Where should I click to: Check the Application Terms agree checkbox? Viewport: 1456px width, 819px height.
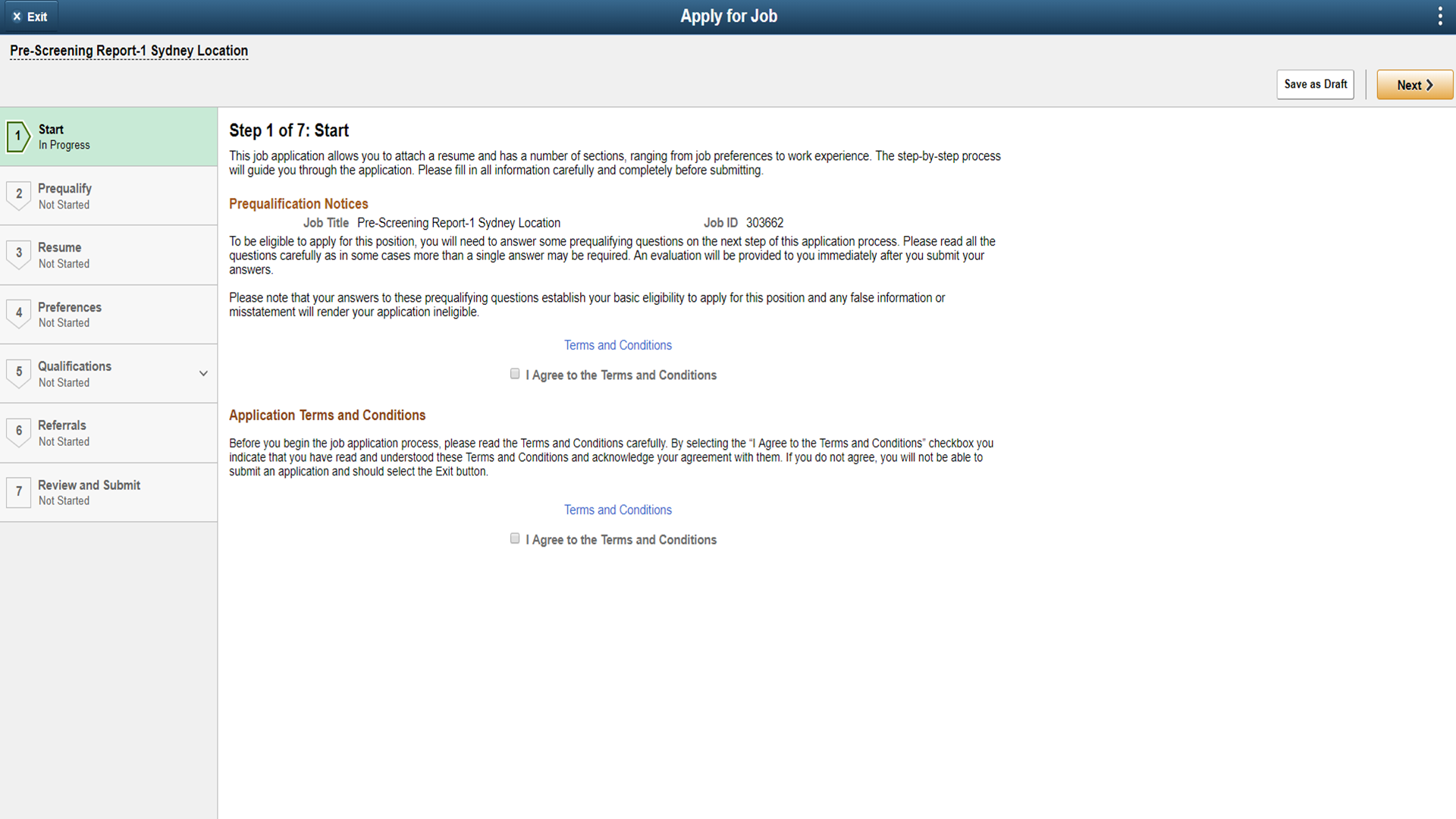tap(515, 538)
